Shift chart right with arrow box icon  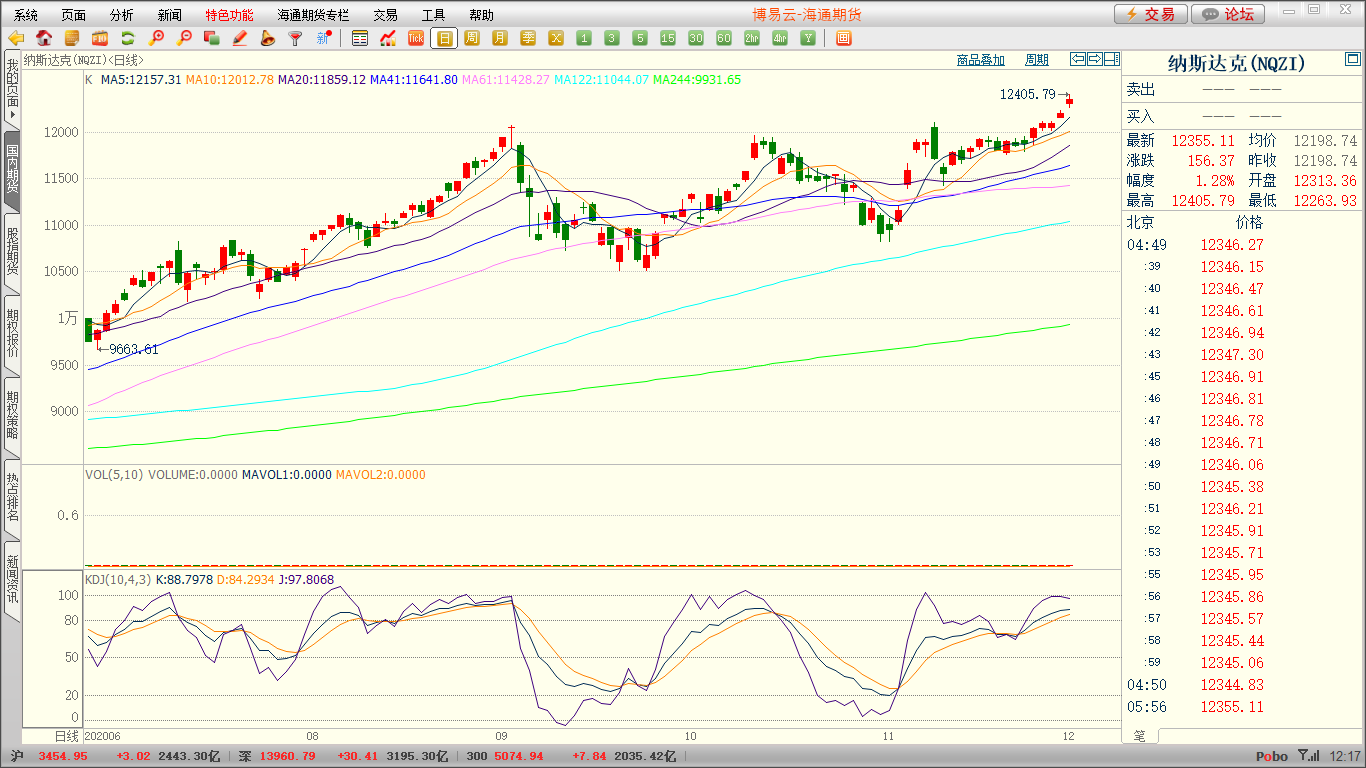point(1094,59)
